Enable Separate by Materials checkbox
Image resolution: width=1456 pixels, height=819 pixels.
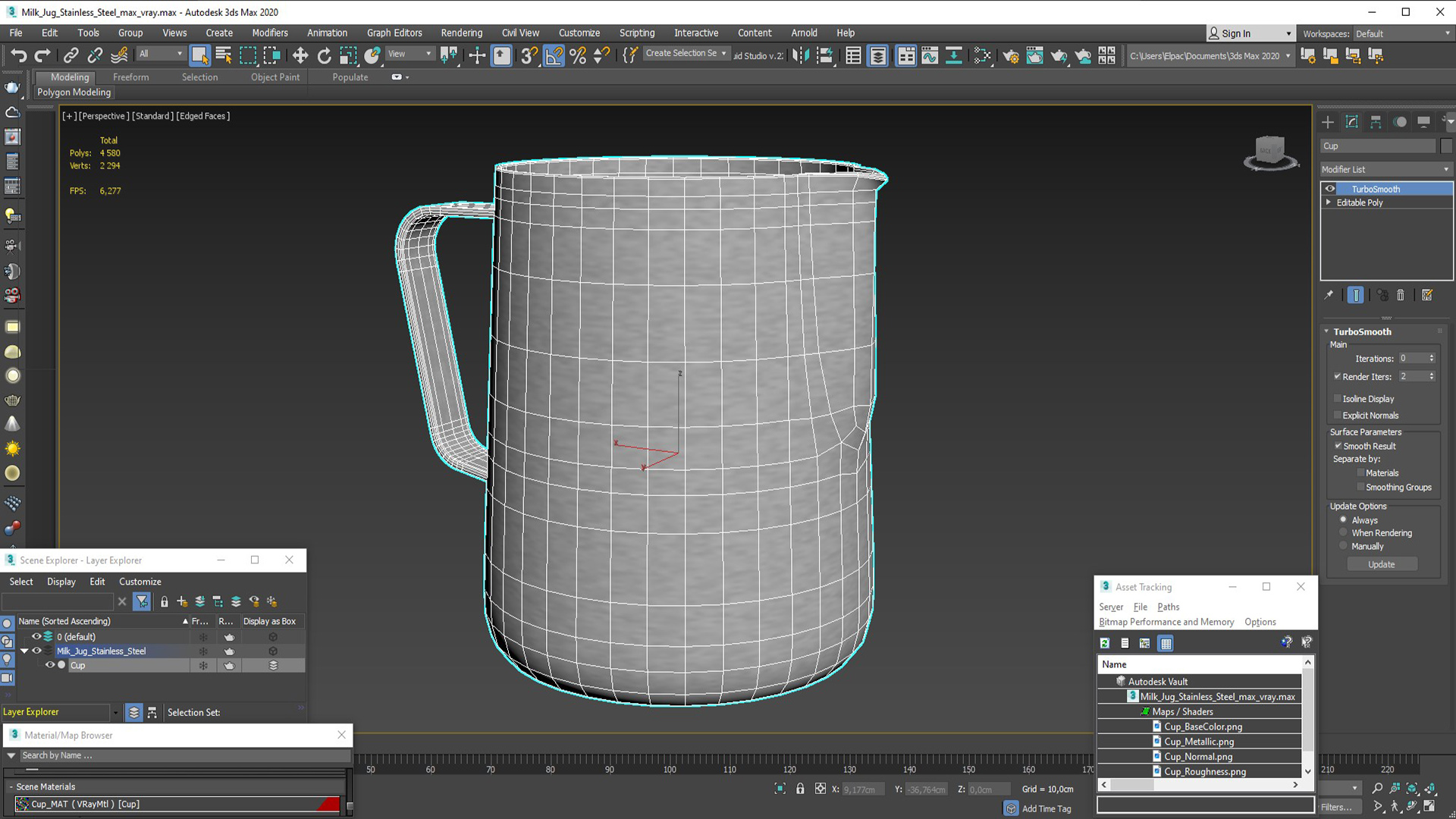[1361, 472]
